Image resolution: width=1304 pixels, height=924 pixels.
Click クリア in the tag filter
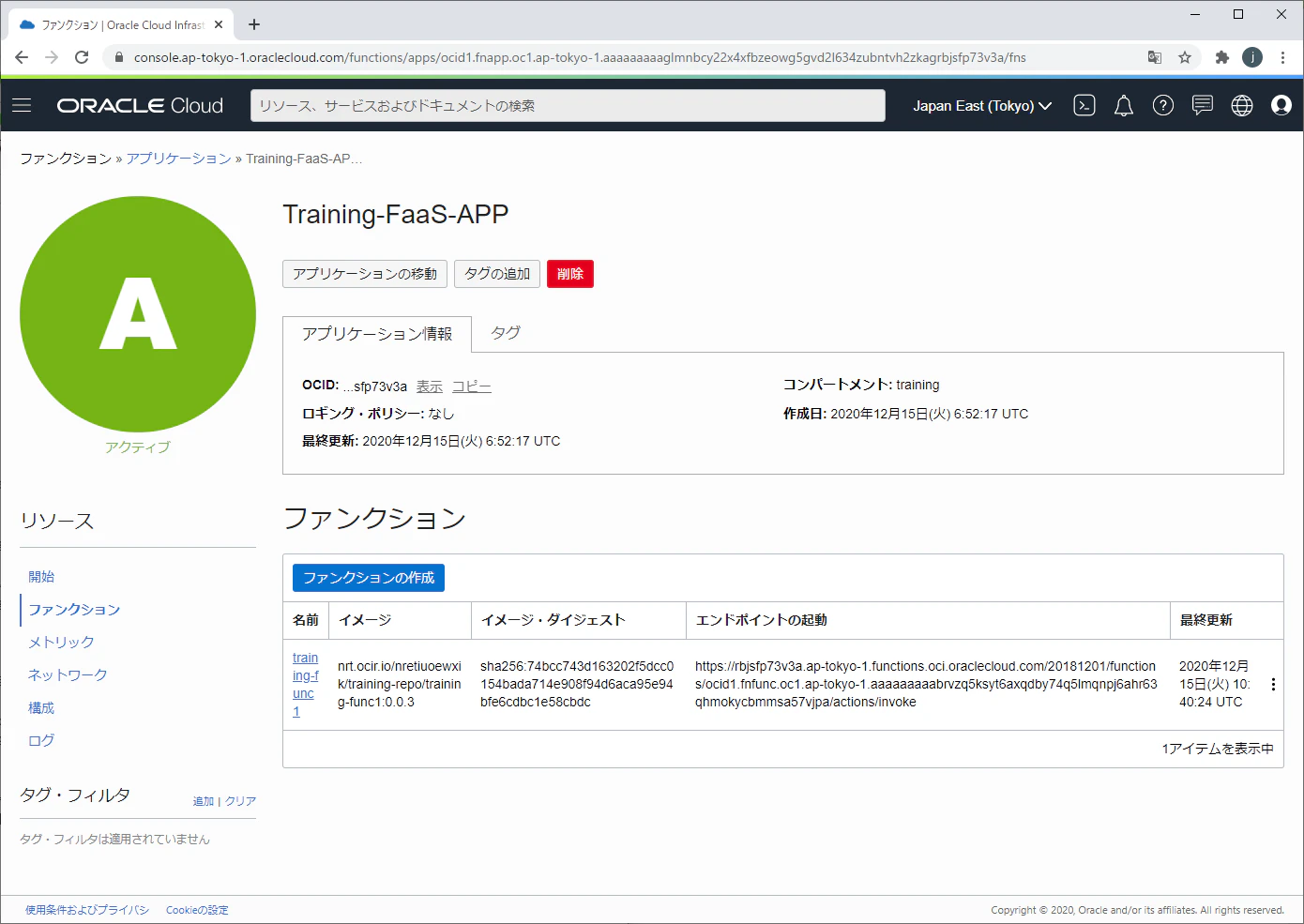click(x=240, y=801)
